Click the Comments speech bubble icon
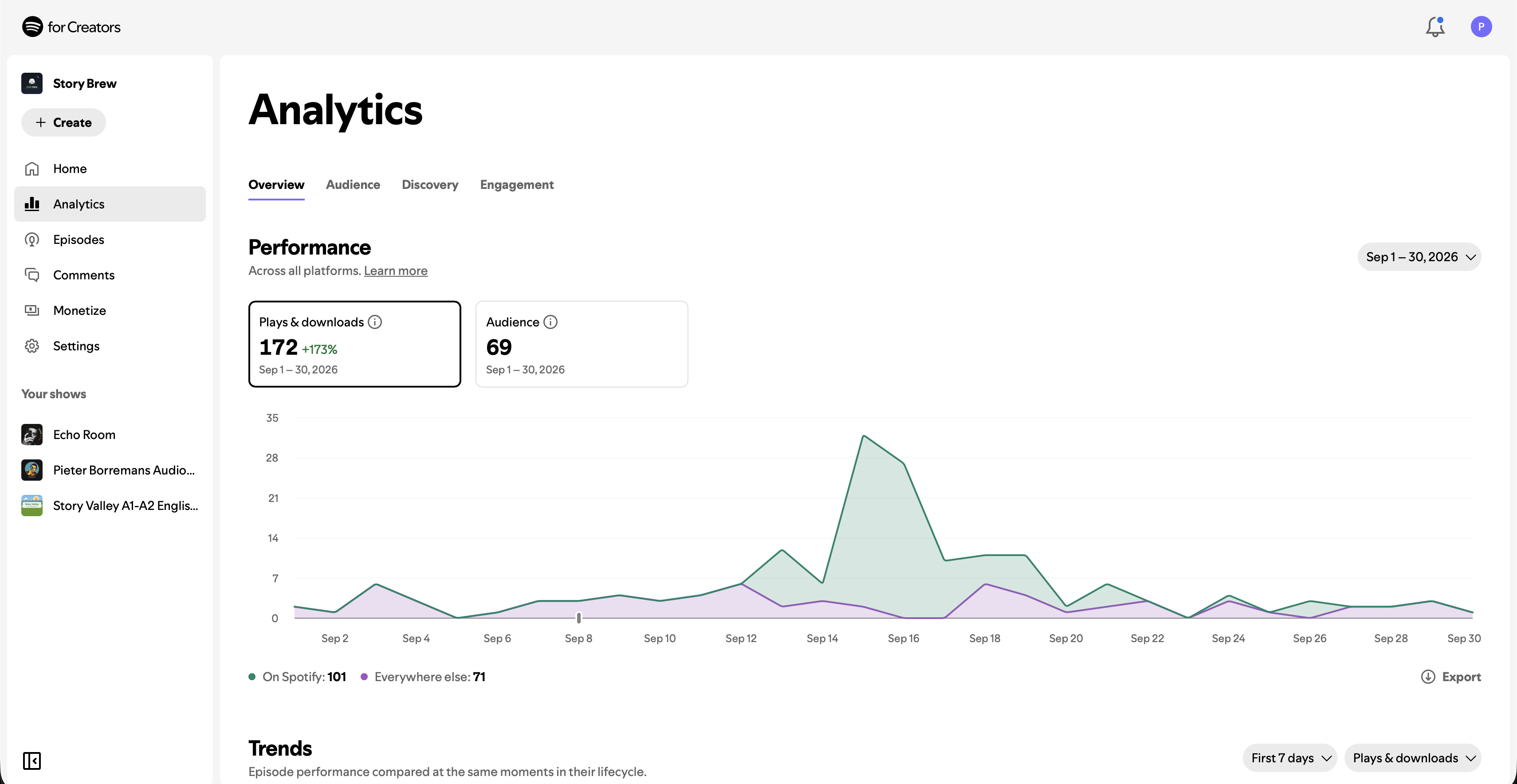The image size is (1517, 784). 32,275
